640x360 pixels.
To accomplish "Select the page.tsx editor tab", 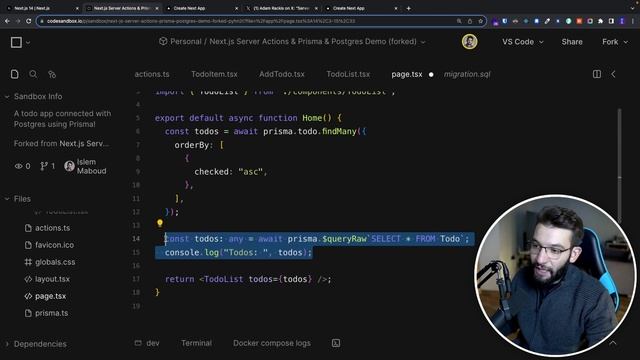I will [407, 74].
